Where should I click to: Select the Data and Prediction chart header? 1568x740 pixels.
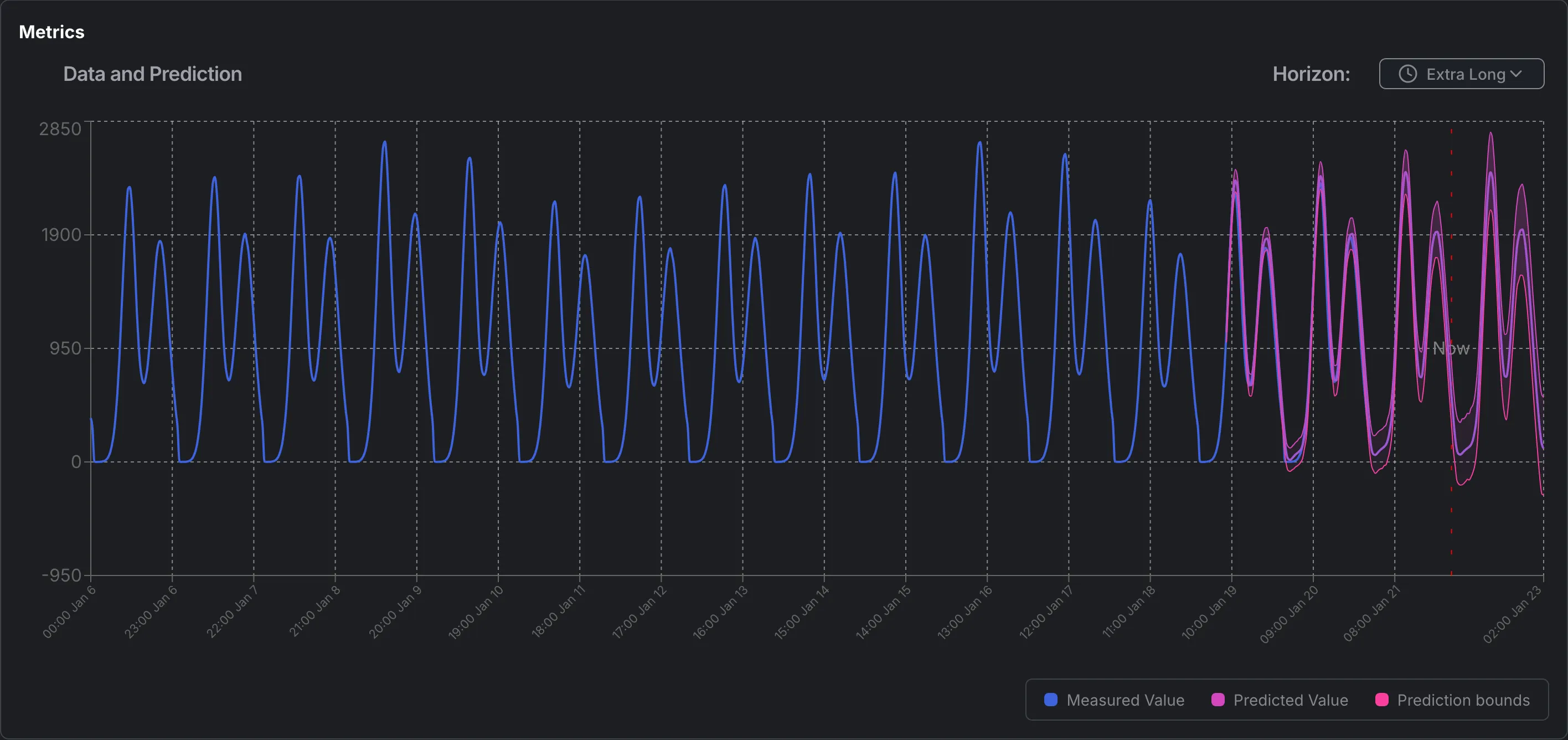pyautogui.click(x=152, y=74)
